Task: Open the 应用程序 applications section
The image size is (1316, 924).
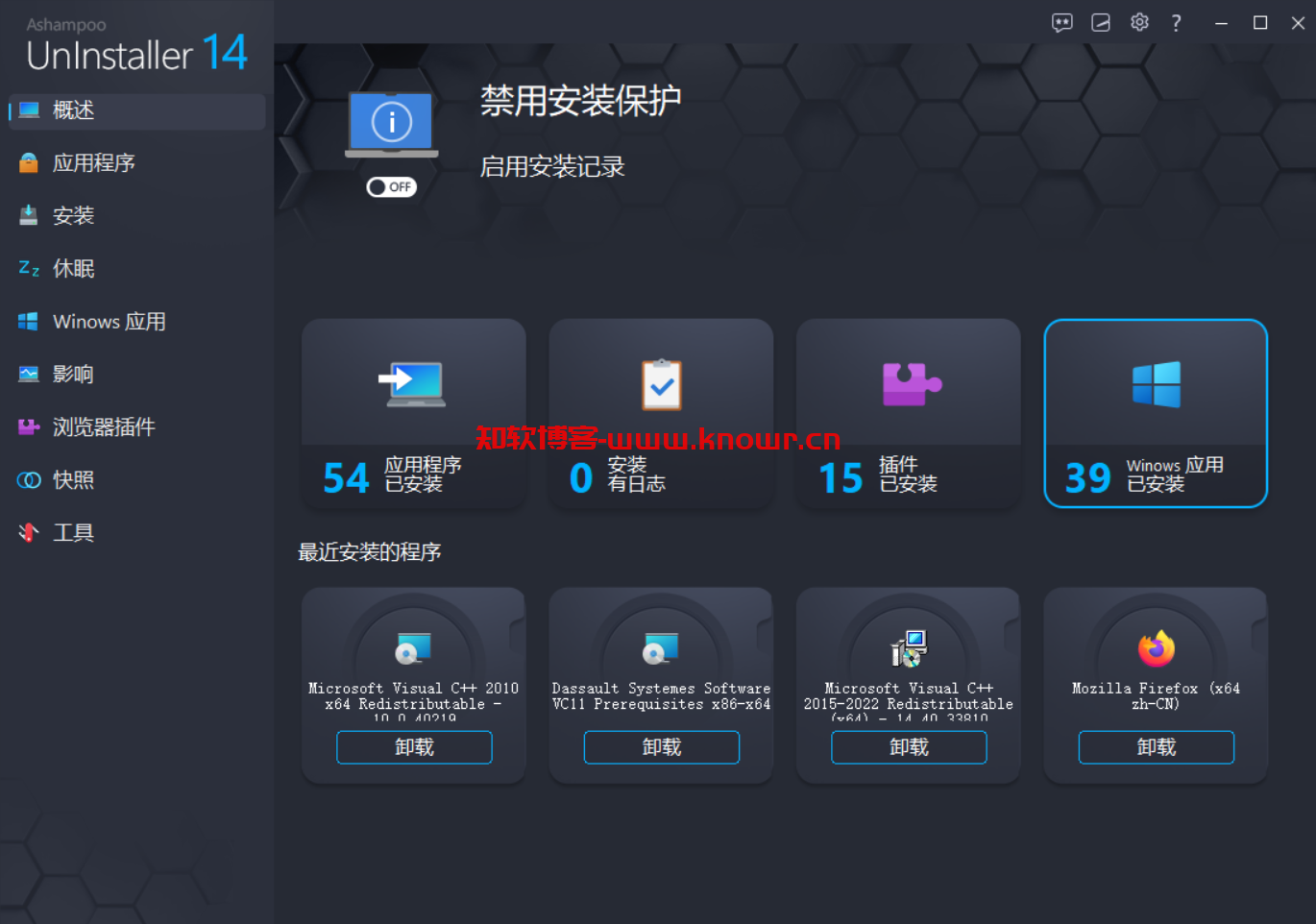Action: point(137,163)
